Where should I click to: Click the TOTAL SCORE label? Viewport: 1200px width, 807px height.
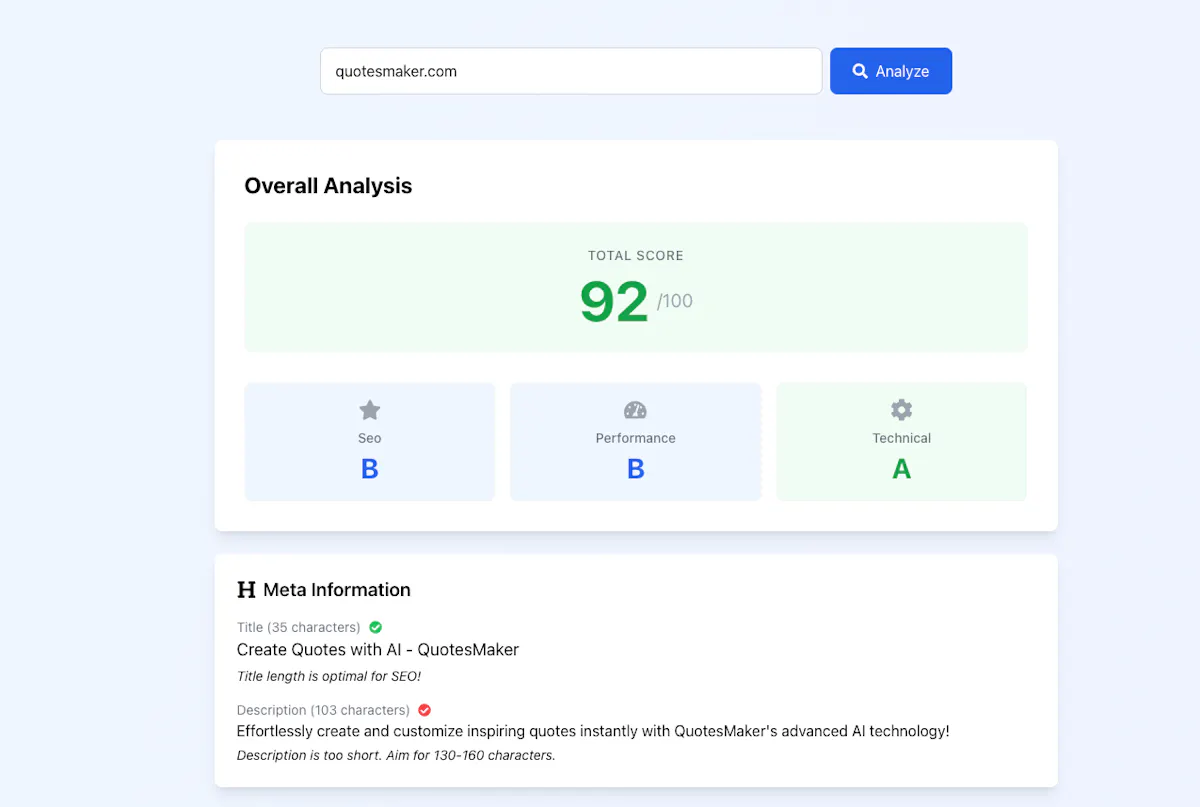point(636,256)
